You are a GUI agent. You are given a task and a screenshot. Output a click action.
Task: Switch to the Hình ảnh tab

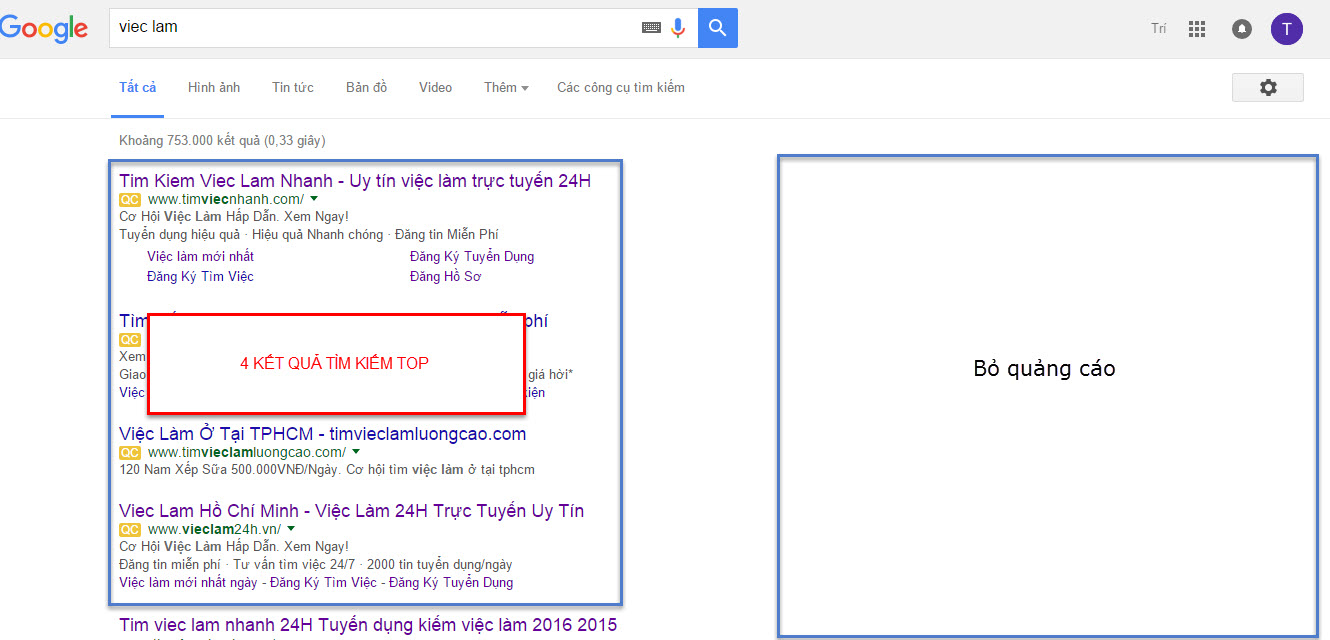213,87
